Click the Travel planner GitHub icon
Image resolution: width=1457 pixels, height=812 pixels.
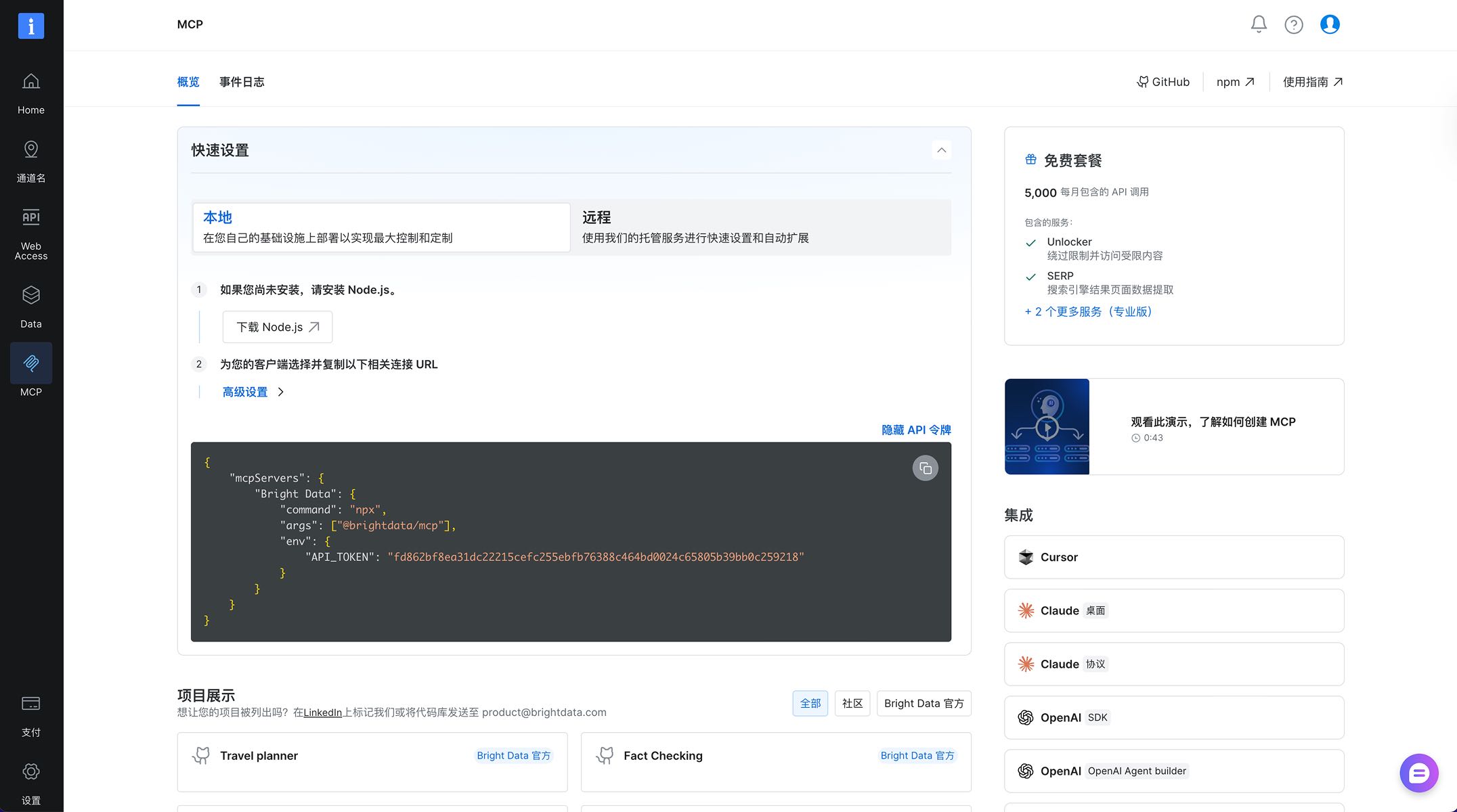[x=201, y=755]
